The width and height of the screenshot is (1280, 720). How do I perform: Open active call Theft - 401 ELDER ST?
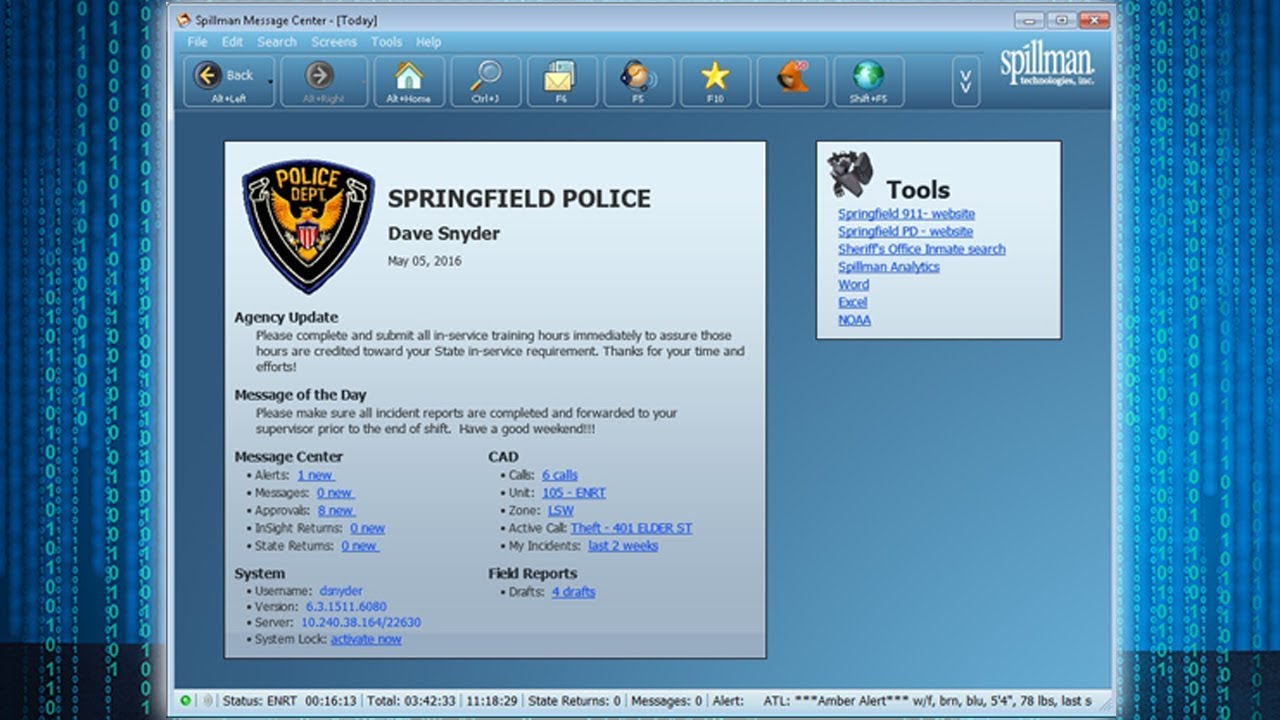[x=631, y=528]
